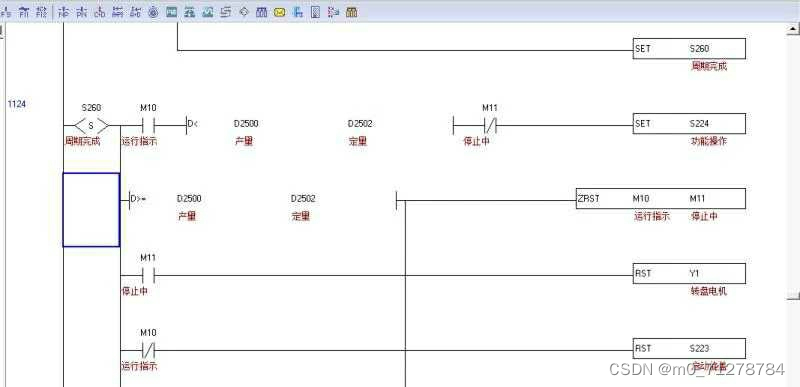Viewport: 800px width, 387px height.
Task: Click the diamond-shaped toolbar icon
Action: point(244,12)
